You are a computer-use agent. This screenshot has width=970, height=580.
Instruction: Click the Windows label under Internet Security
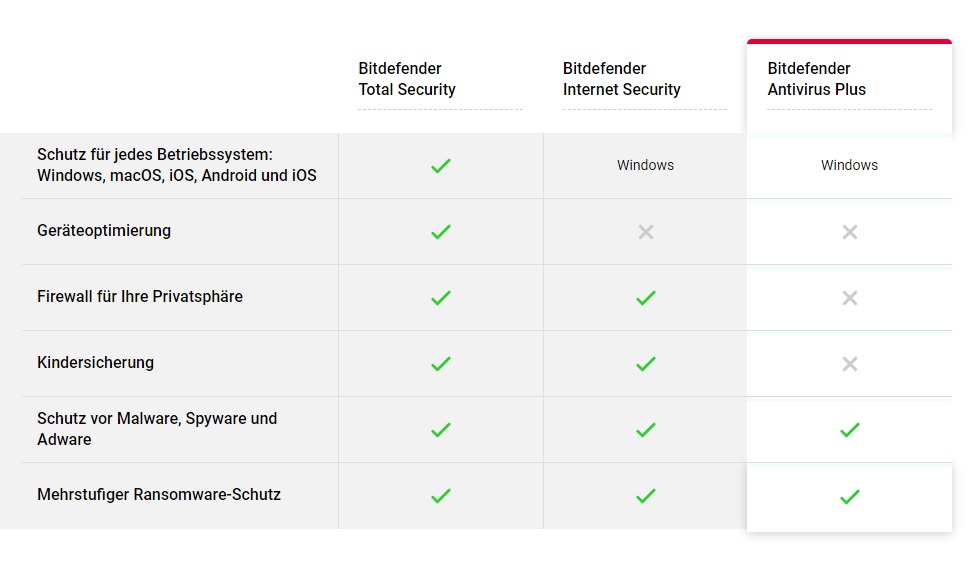(x=645, y=165)
